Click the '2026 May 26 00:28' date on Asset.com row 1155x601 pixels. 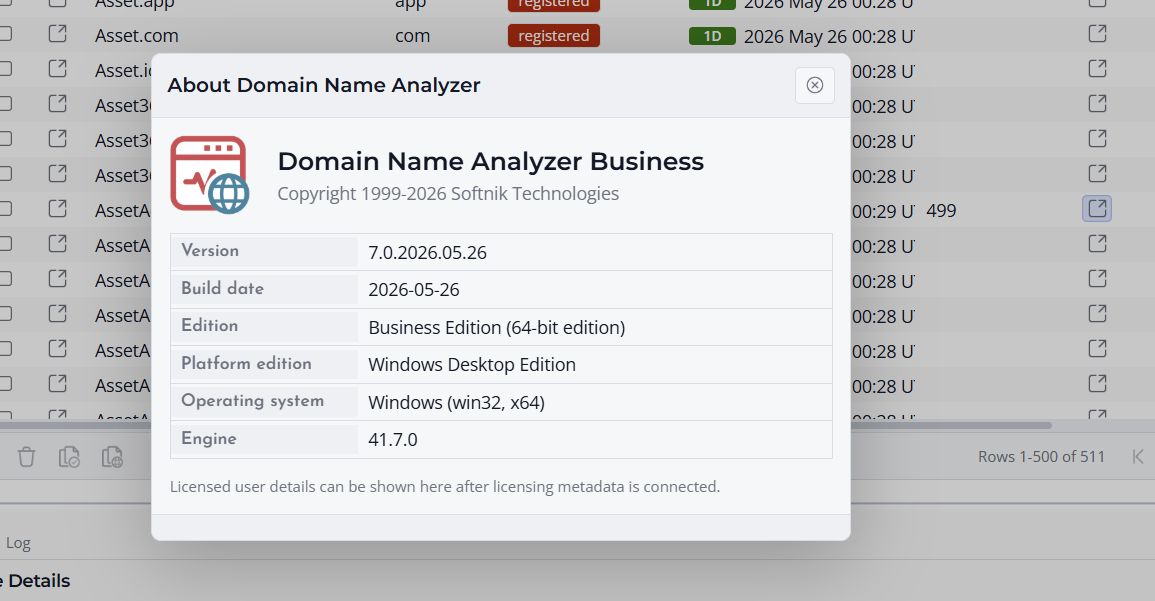829,36
